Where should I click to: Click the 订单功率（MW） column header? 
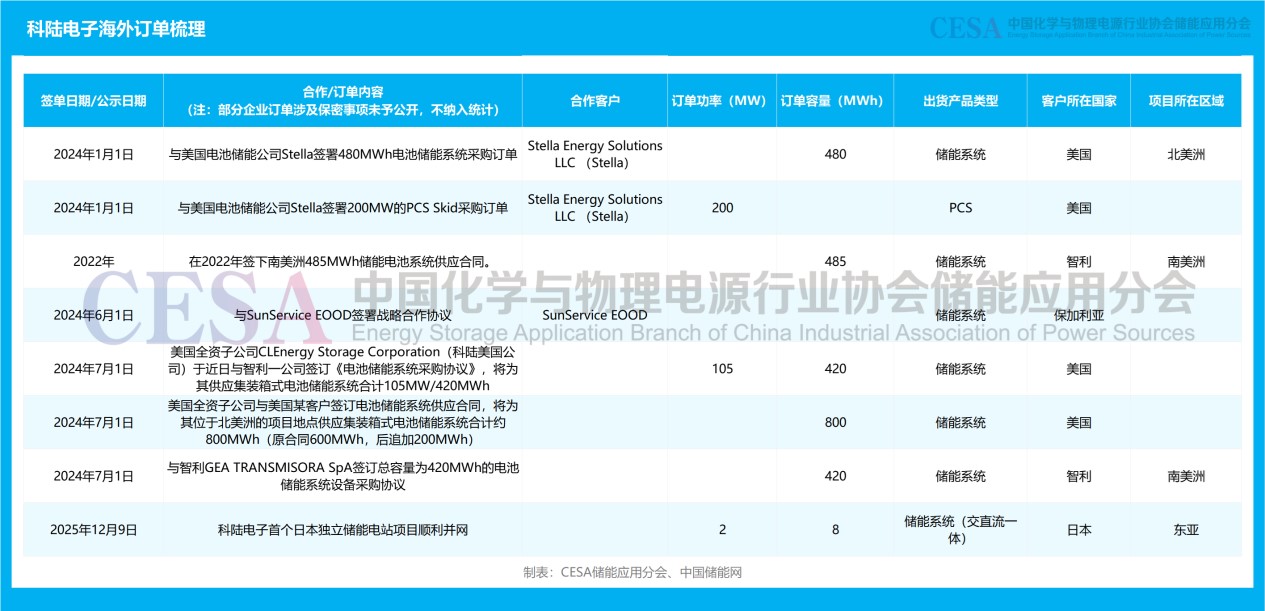pyautogui.click(x=722, y=101)
